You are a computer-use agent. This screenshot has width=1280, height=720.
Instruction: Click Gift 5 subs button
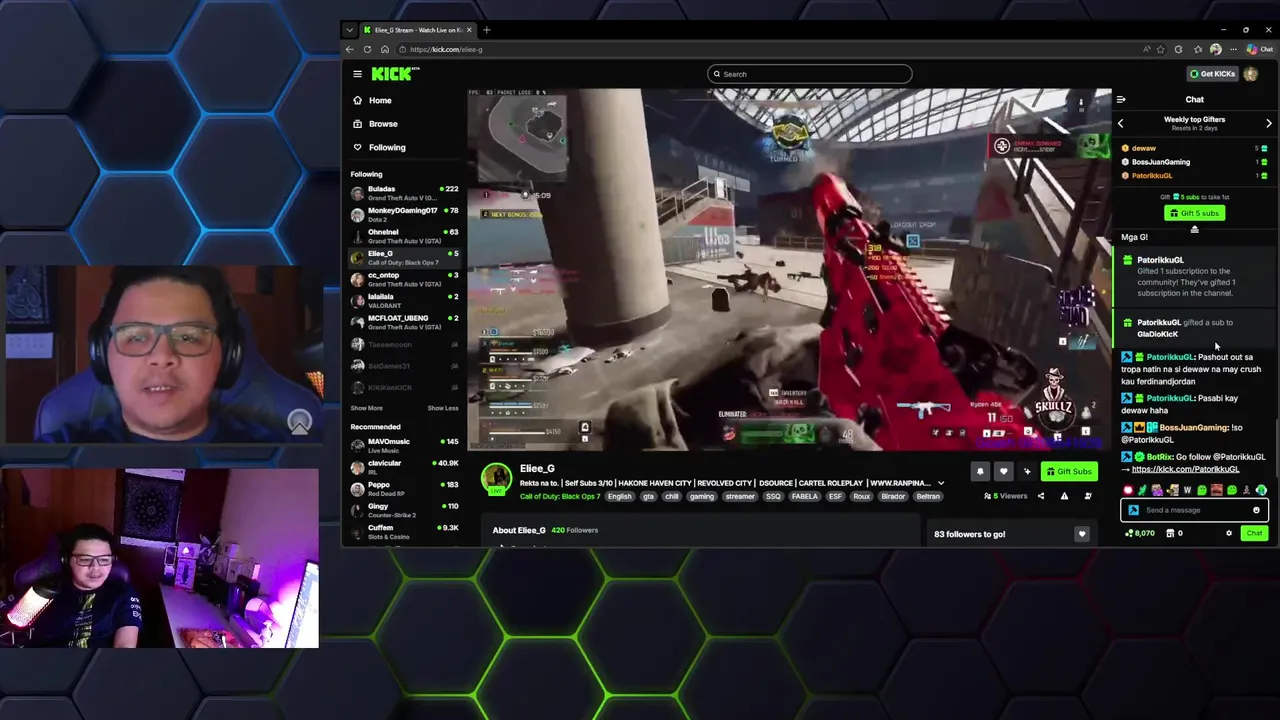point(1194,213)
